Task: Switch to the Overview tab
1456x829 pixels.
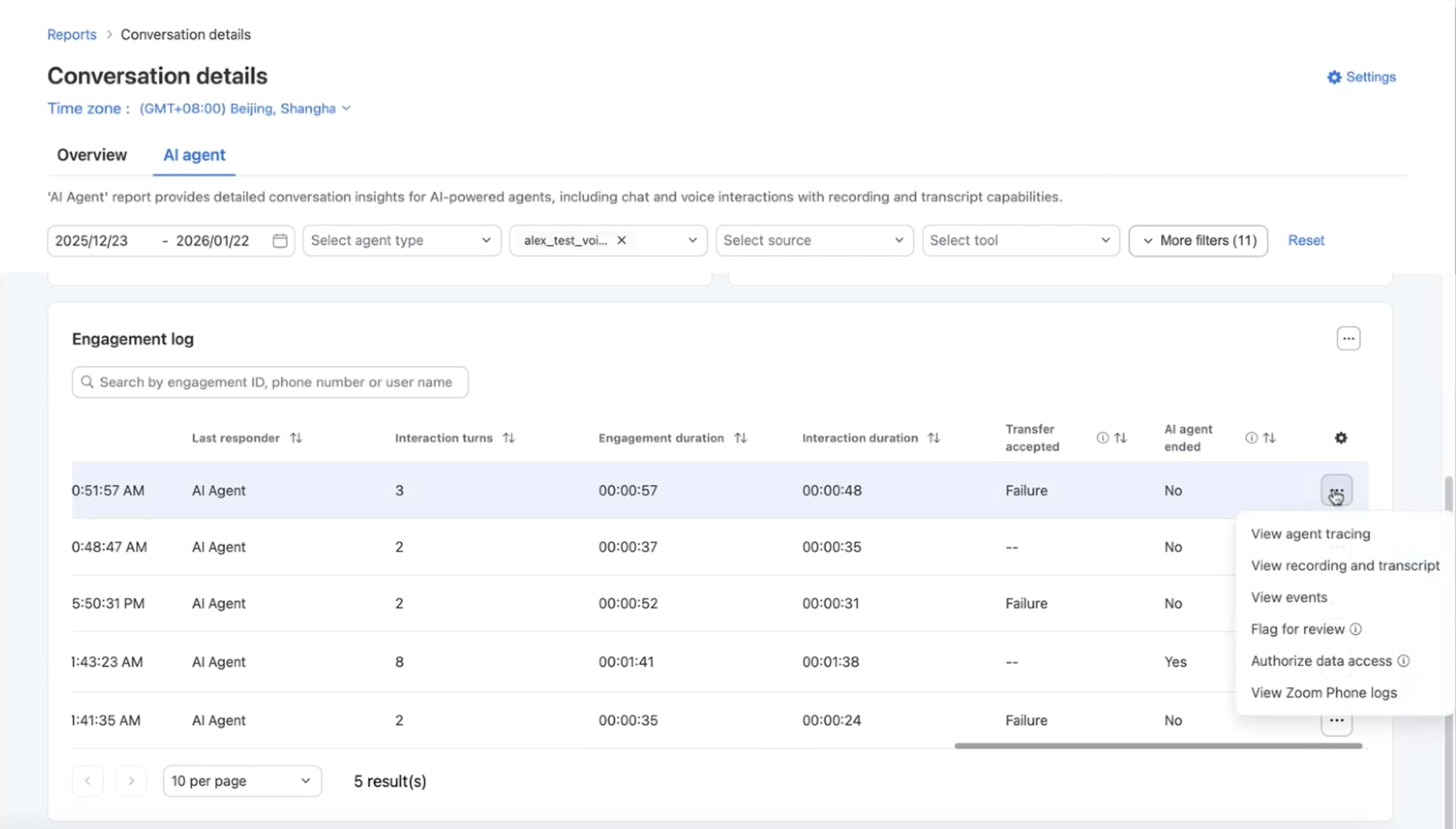Action: click(92, 155)
